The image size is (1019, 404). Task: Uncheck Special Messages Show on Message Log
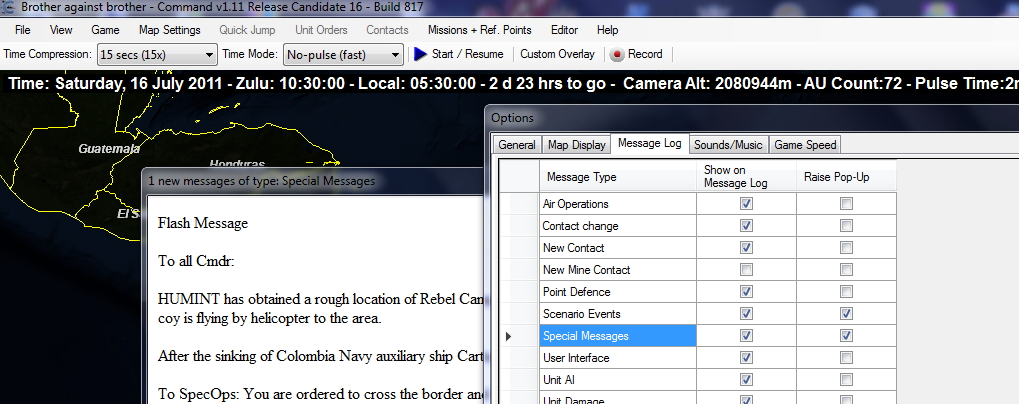pos(746,336)
